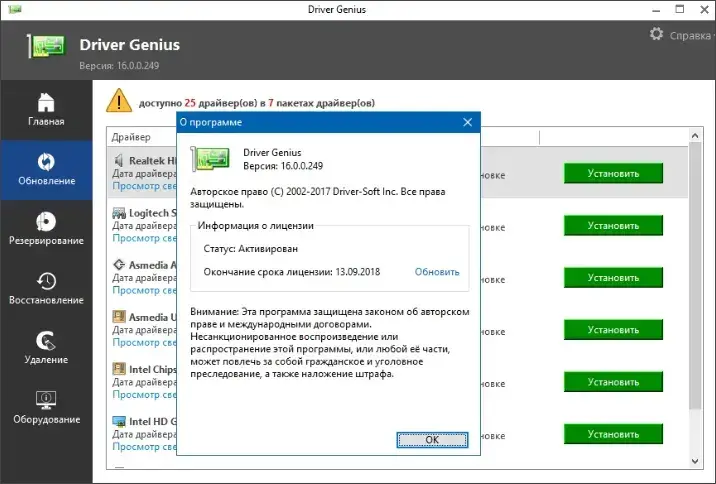Install the Realtek driver with Установить
This screenshot has height=484, width=716.
tap(613, 174)
